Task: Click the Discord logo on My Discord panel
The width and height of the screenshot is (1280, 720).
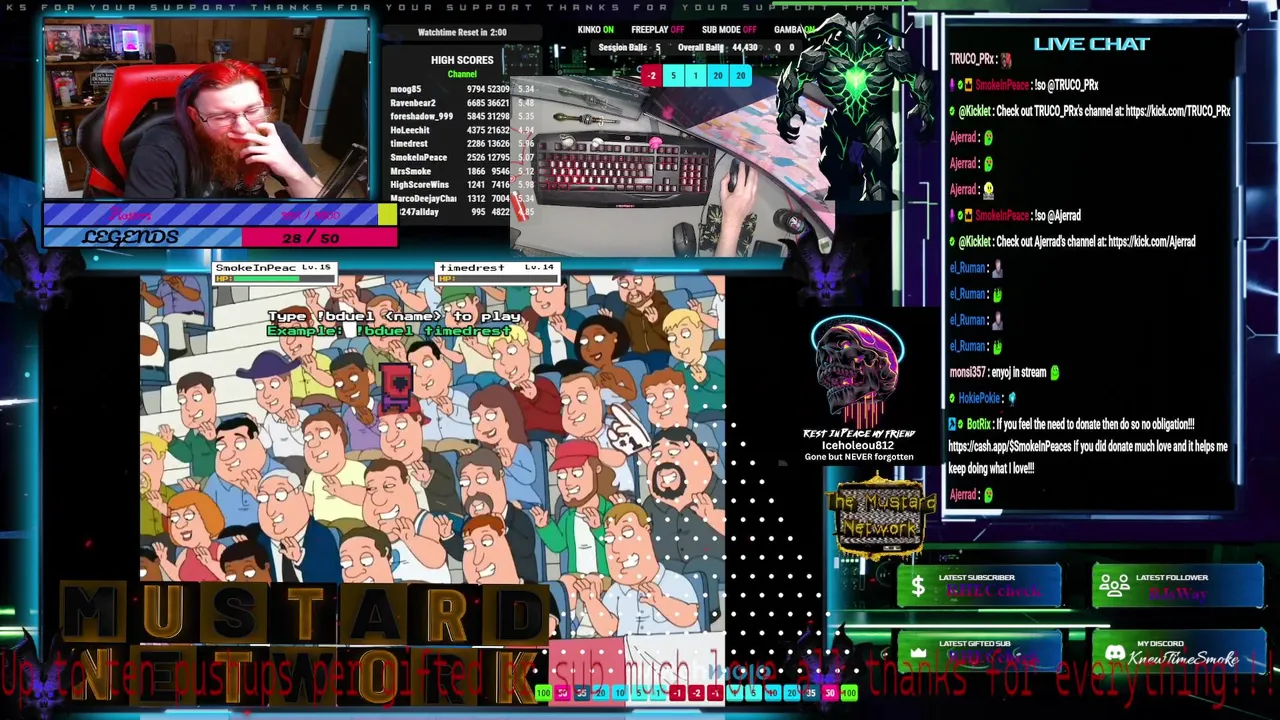Action: pyautogui.click(x=1114, y=654)
